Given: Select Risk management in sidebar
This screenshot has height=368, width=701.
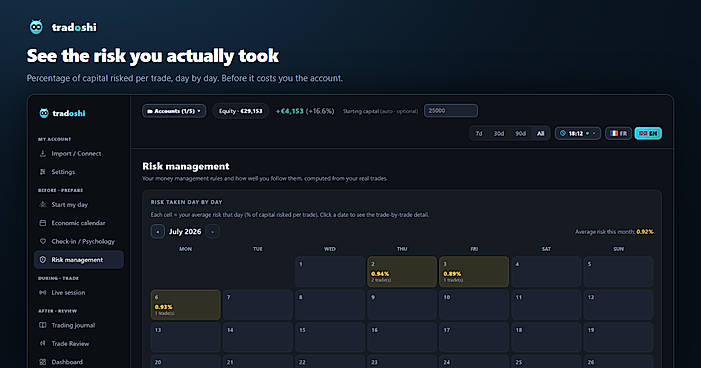Looking at the screenshot, I should click(79, 260).
